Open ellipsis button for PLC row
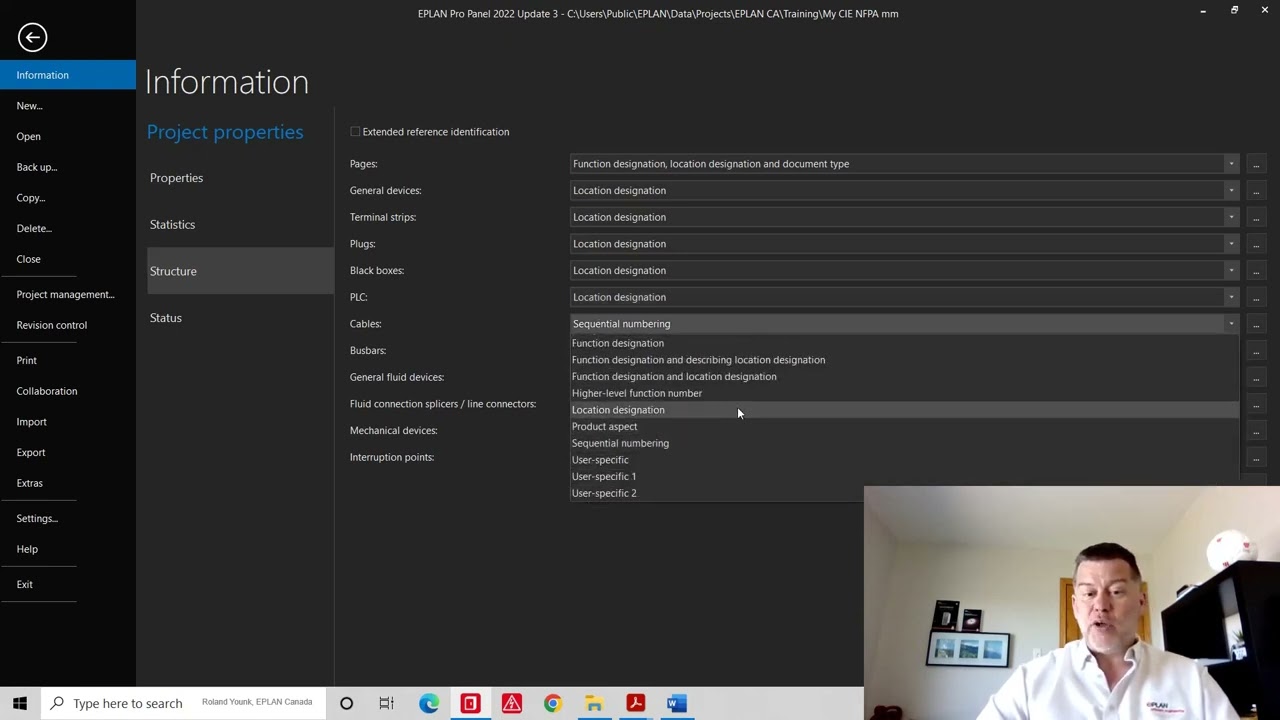The width and height of the screenshot is (1280, 720). 1256,297
